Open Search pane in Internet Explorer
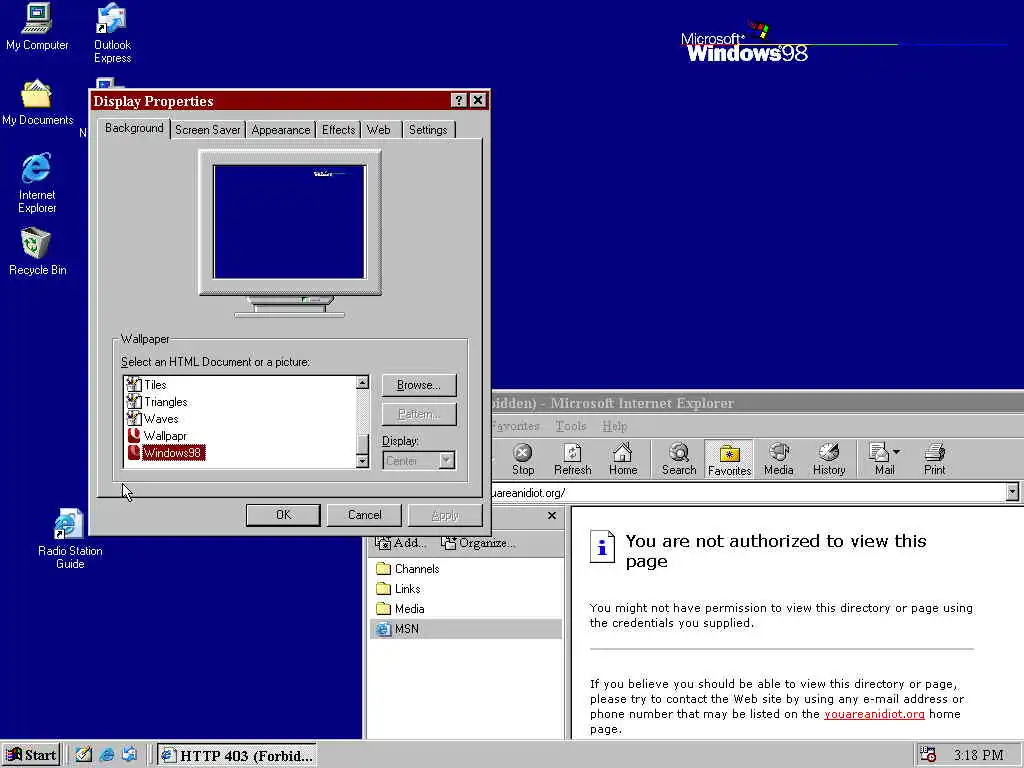1024x768 pixels. 679,459
